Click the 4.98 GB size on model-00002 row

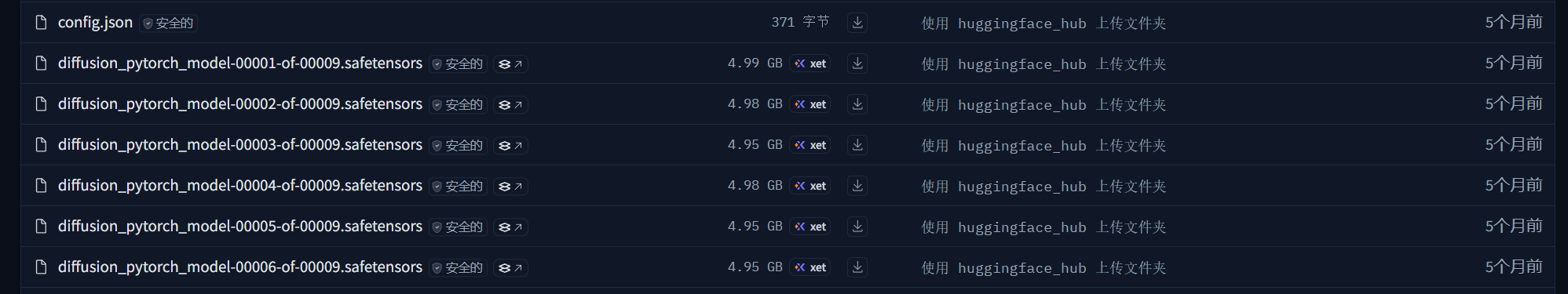point(755,104)
